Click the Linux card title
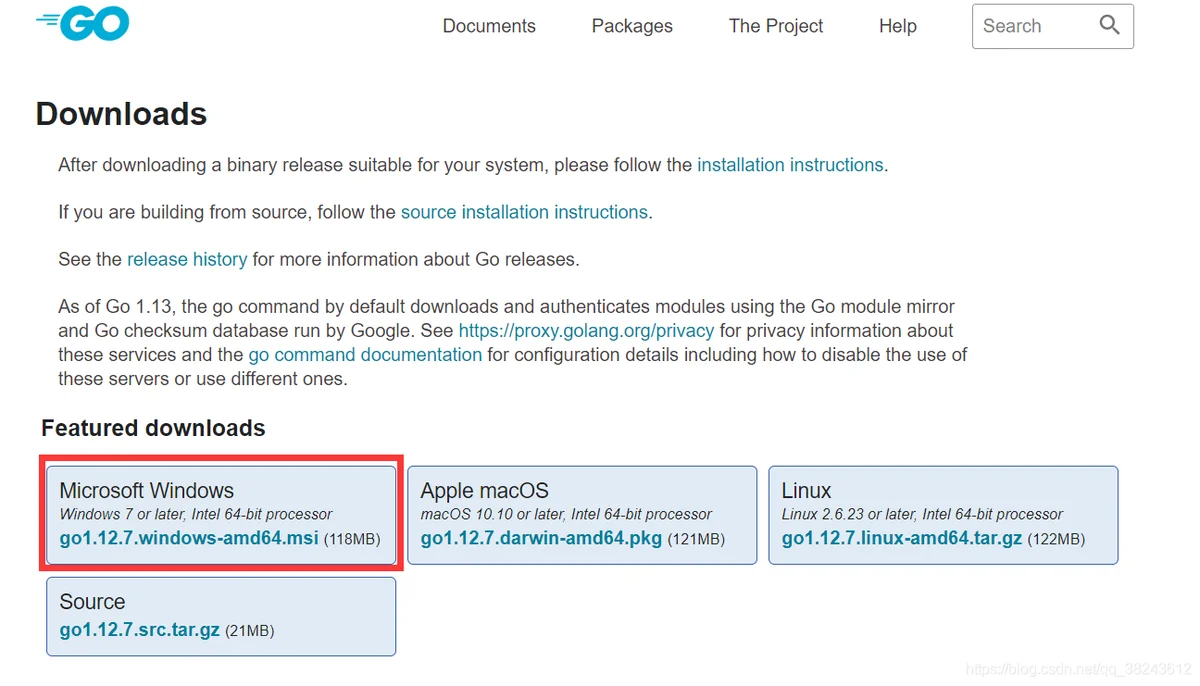 [x=806, y=490]
